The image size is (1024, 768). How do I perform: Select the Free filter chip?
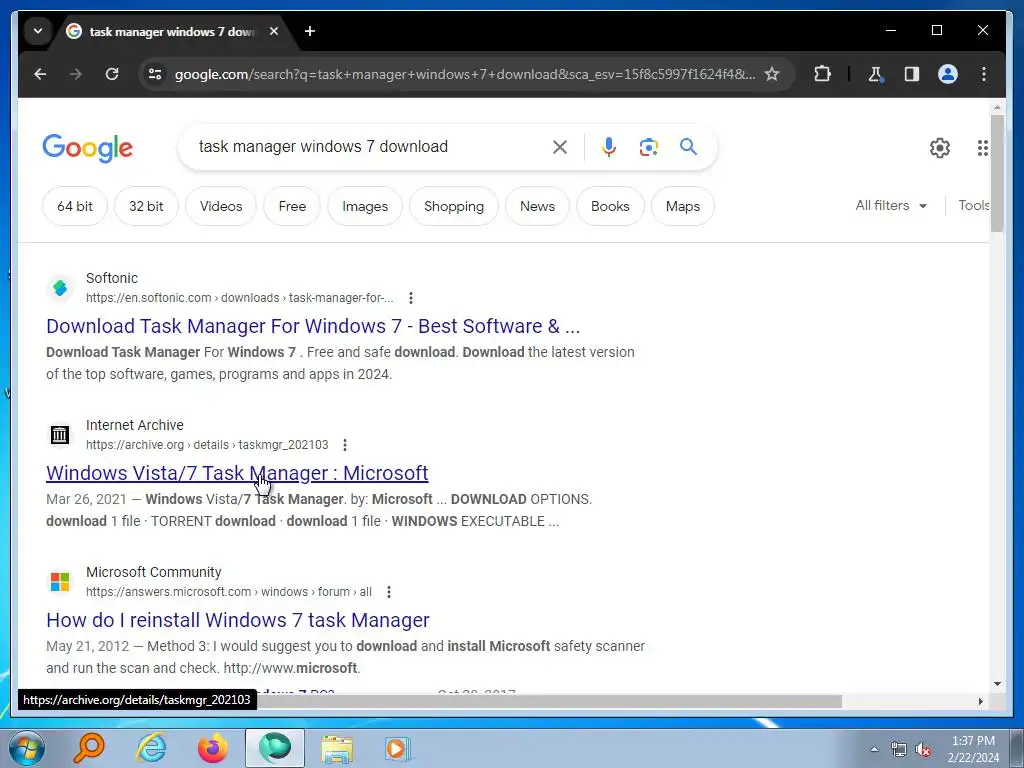point(292,206)
